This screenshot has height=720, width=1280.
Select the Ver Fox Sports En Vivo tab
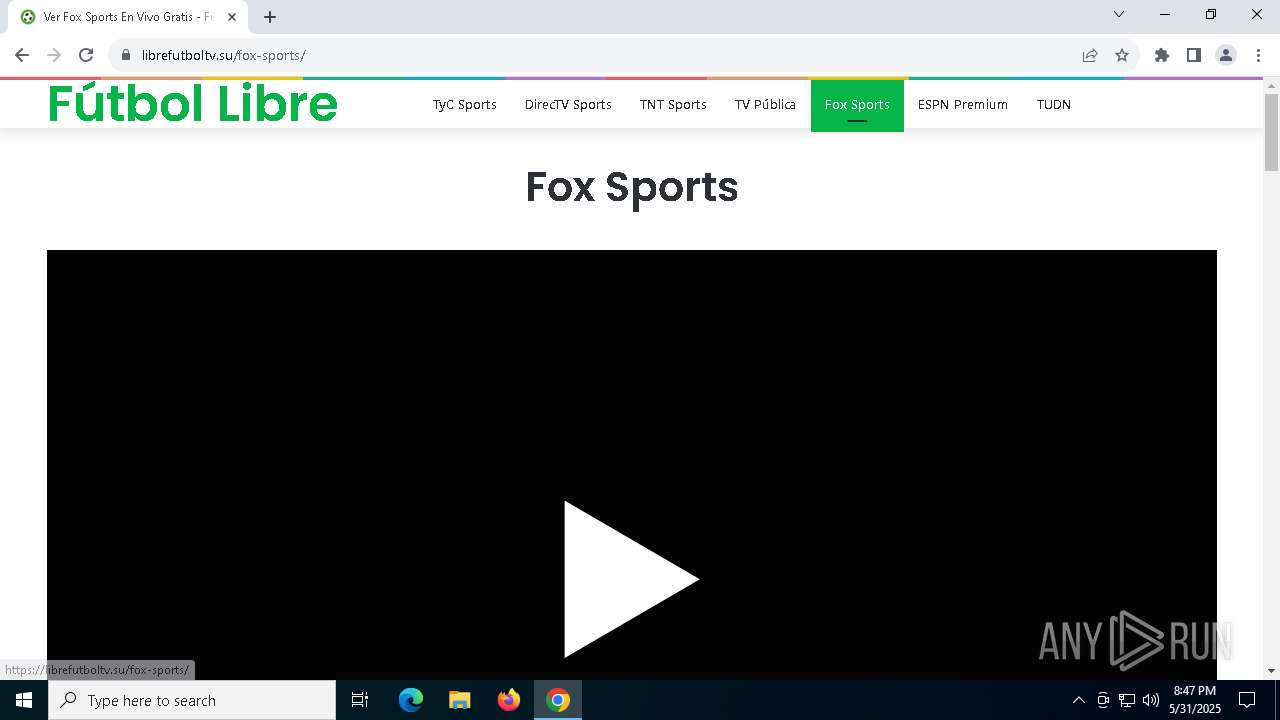tap(128, 17)
